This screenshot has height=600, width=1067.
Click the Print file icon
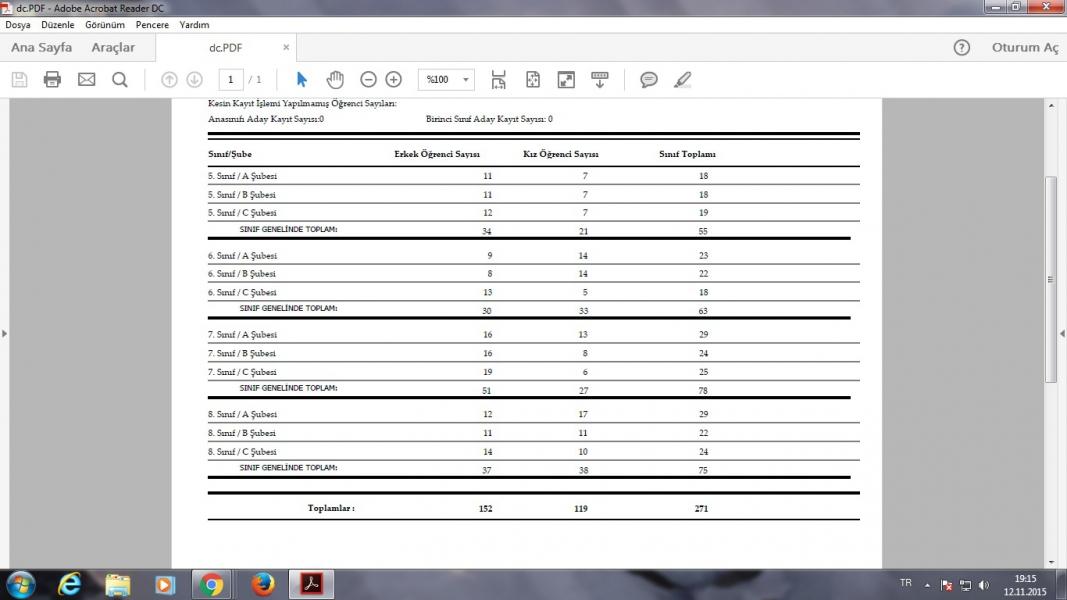click(x=53, y=80)
